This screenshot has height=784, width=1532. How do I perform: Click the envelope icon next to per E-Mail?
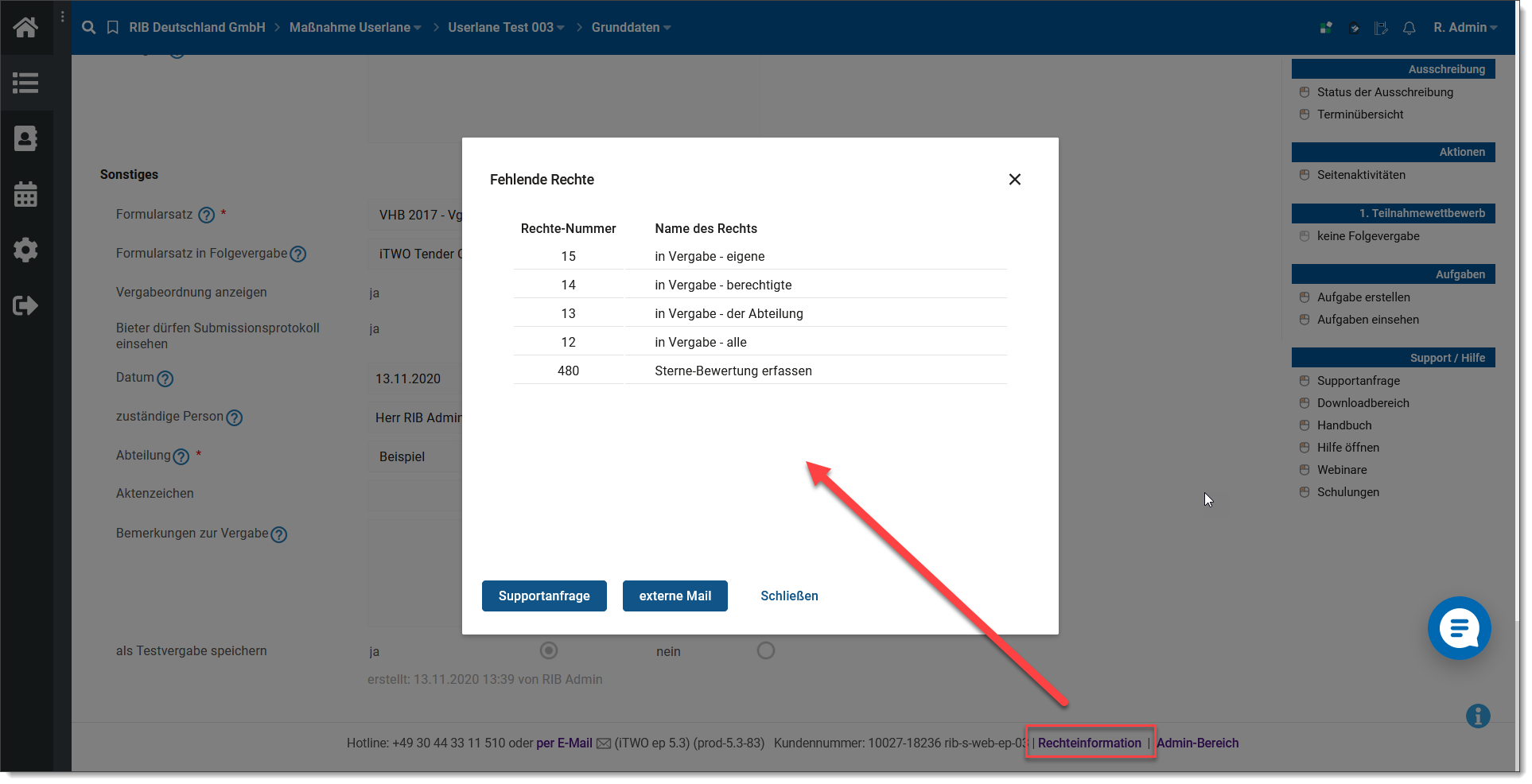tap(604, 743)
